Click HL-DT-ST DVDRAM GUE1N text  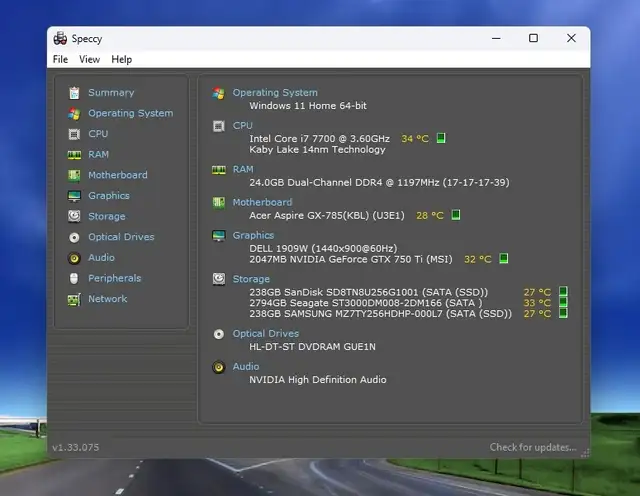coord(313,347)
